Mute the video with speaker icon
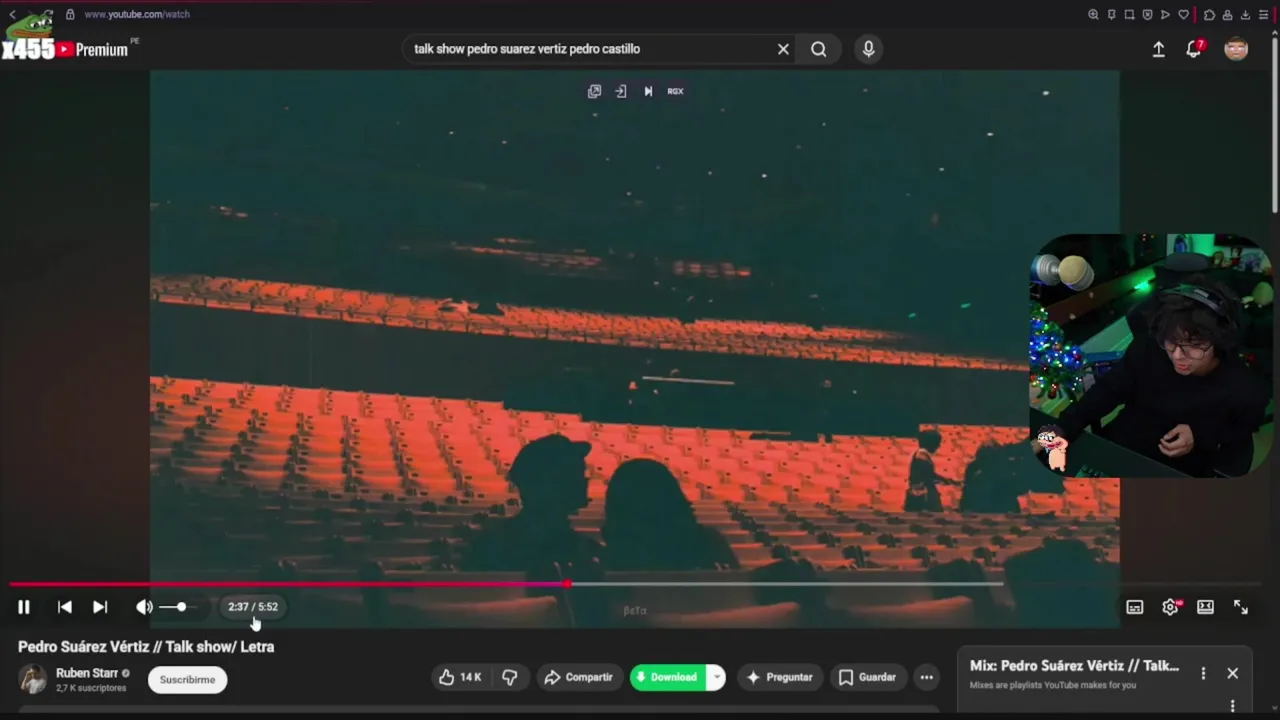1280x720 pixels. click(x=145, y=607)
